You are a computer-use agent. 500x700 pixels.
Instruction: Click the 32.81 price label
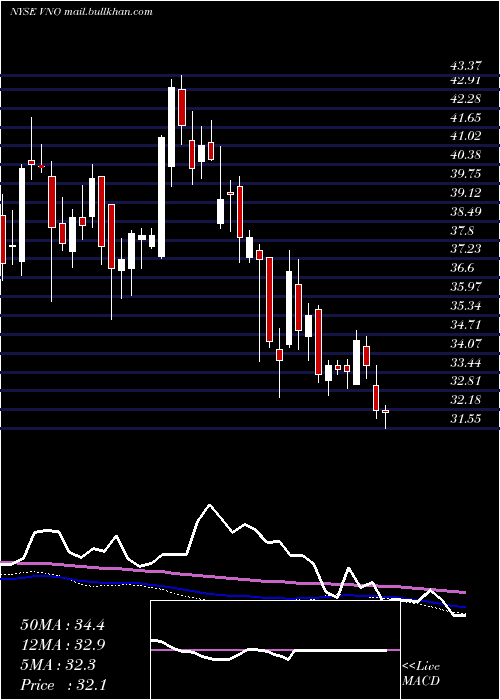tap(466, 381)
